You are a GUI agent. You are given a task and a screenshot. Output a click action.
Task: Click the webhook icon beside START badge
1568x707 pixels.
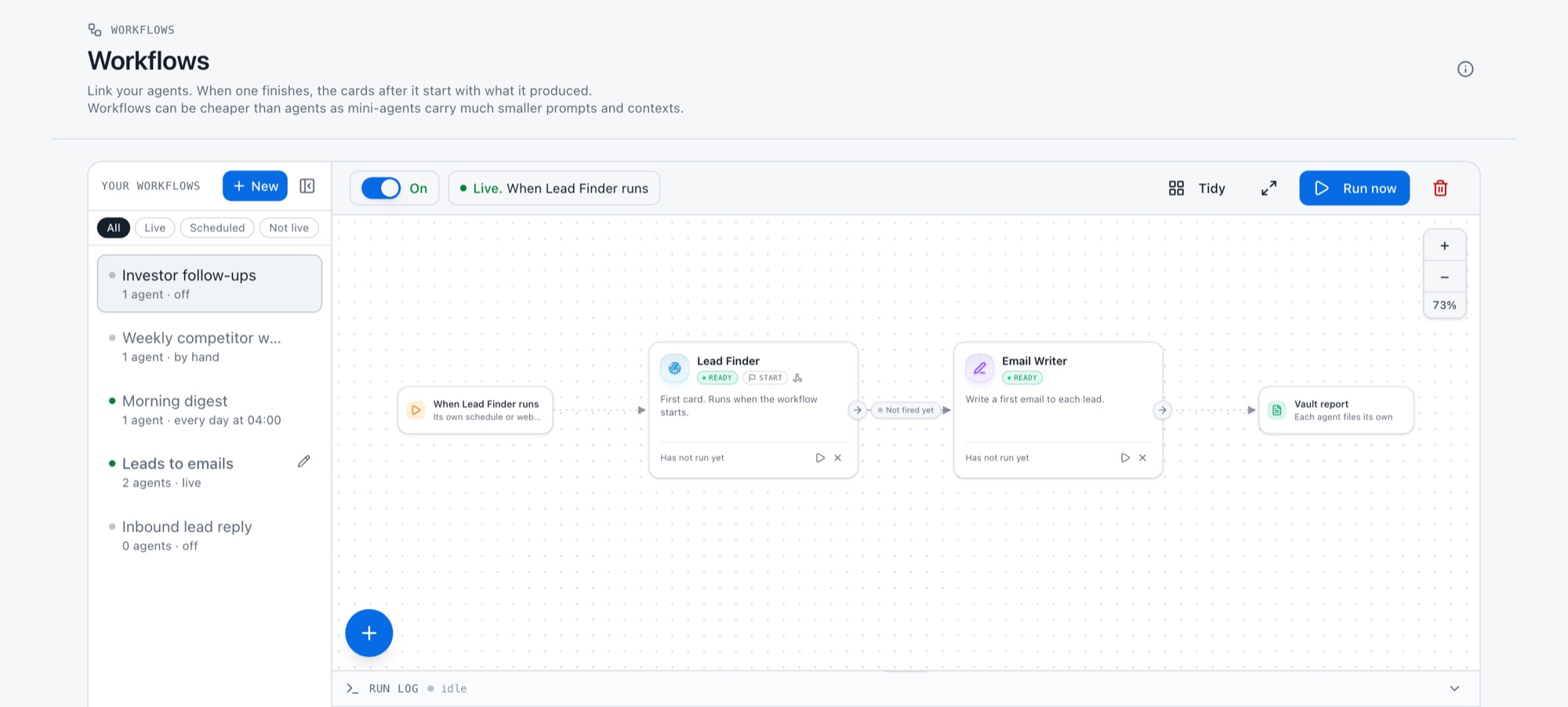point(797,378)
